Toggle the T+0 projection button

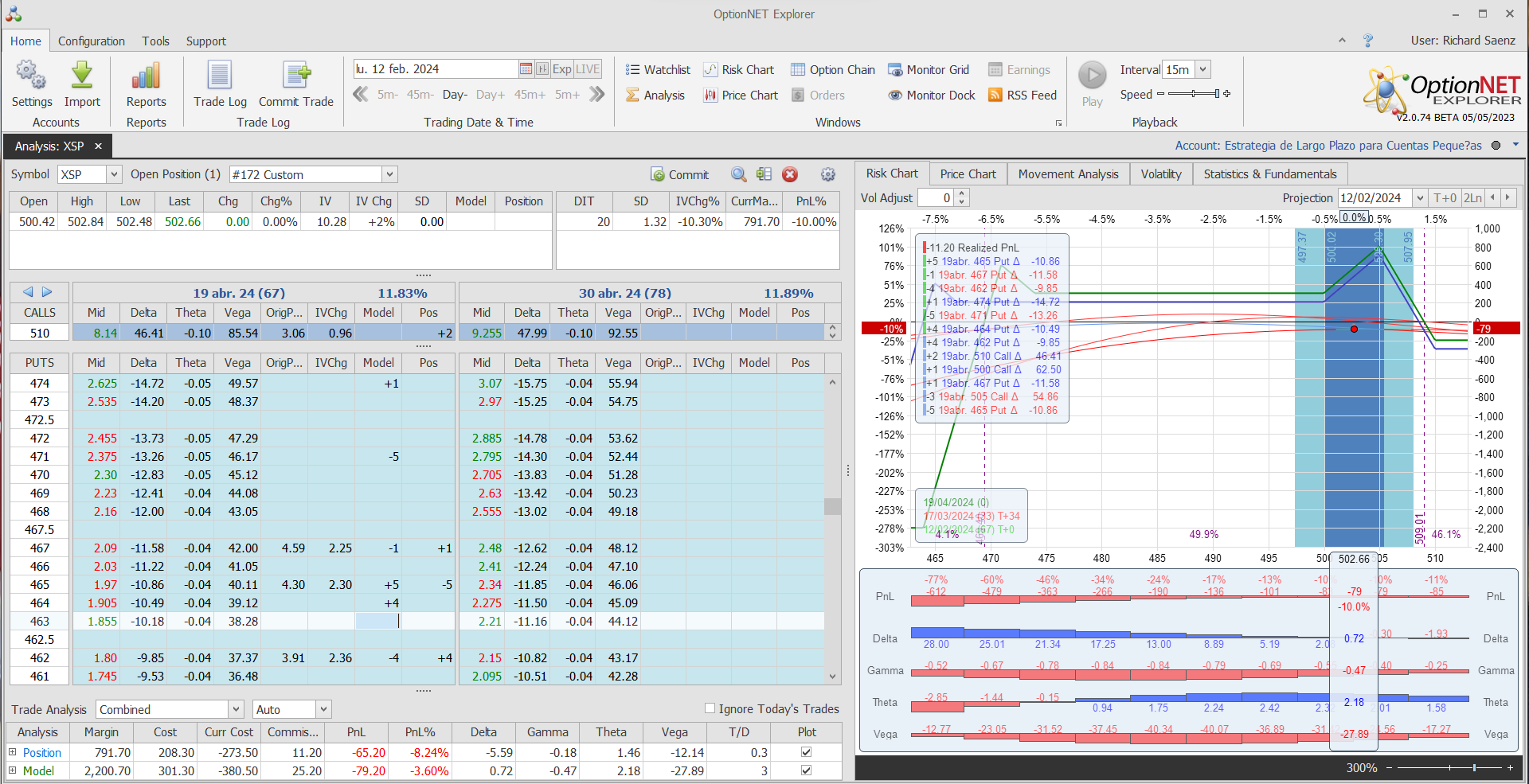pos(1445,197)
